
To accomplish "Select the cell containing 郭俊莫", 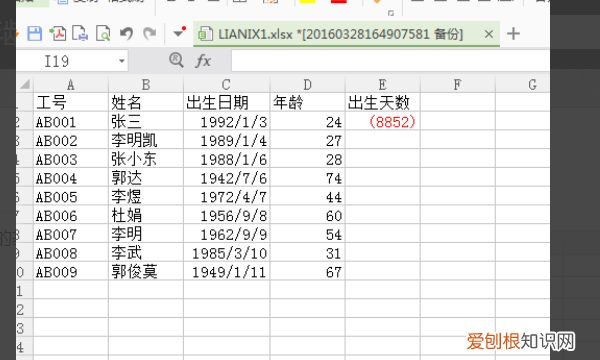I will click(146, 271).
